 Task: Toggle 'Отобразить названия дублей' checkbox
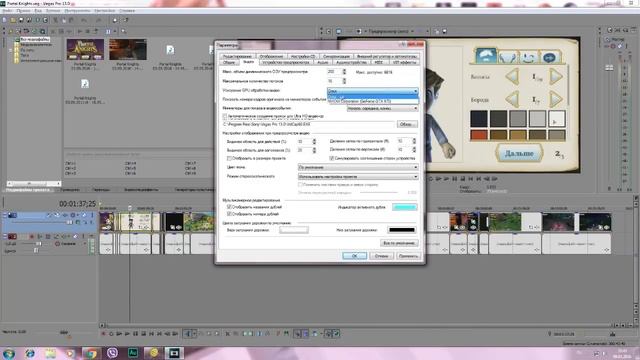[229, 207]
